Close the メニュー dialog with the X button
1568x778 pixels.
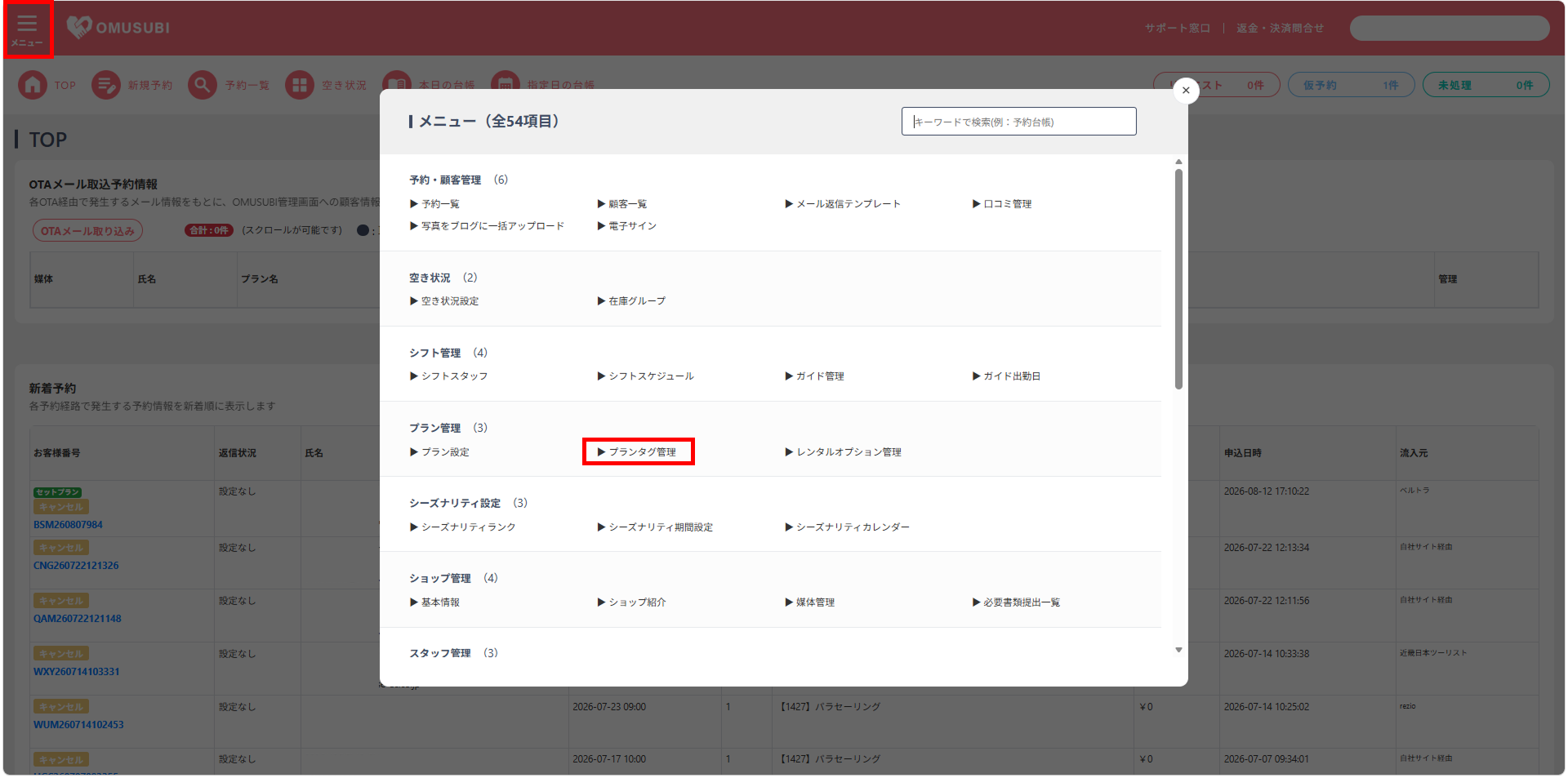point(1186,91)
